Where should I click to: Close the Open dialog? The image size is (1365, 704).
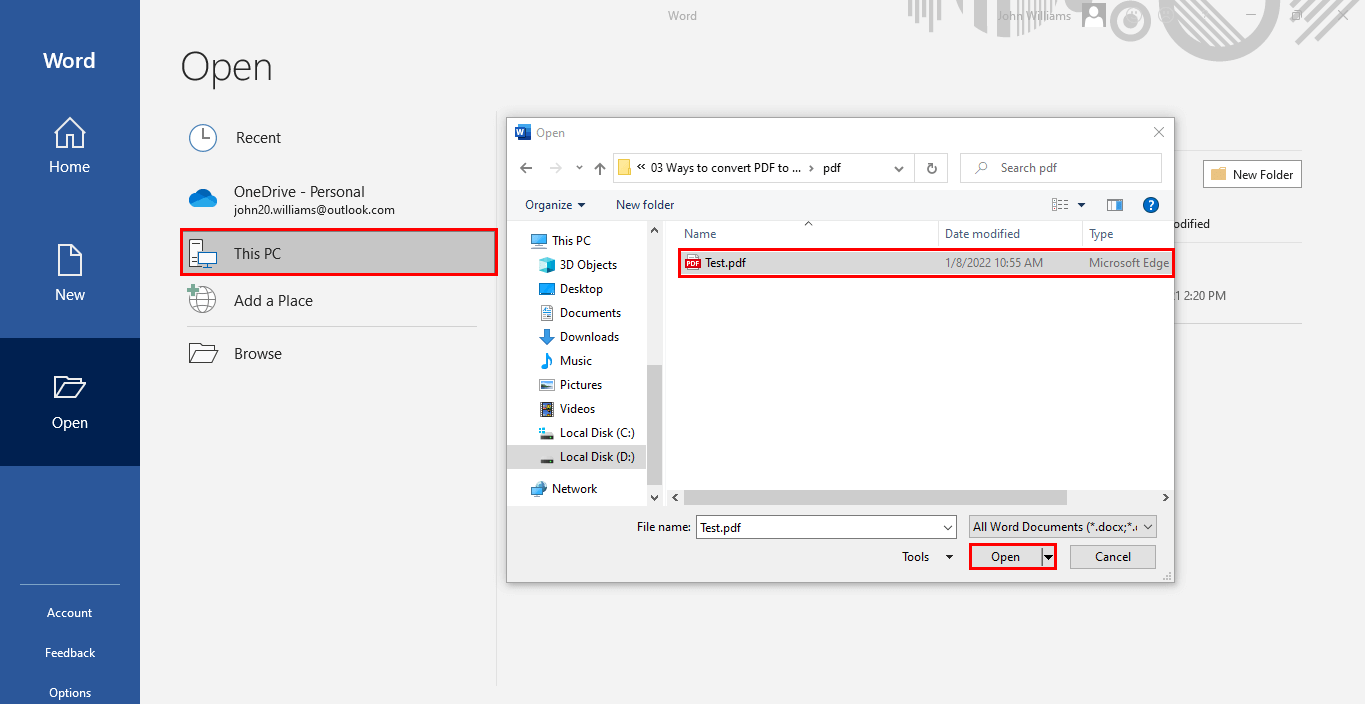point(1158,132)
